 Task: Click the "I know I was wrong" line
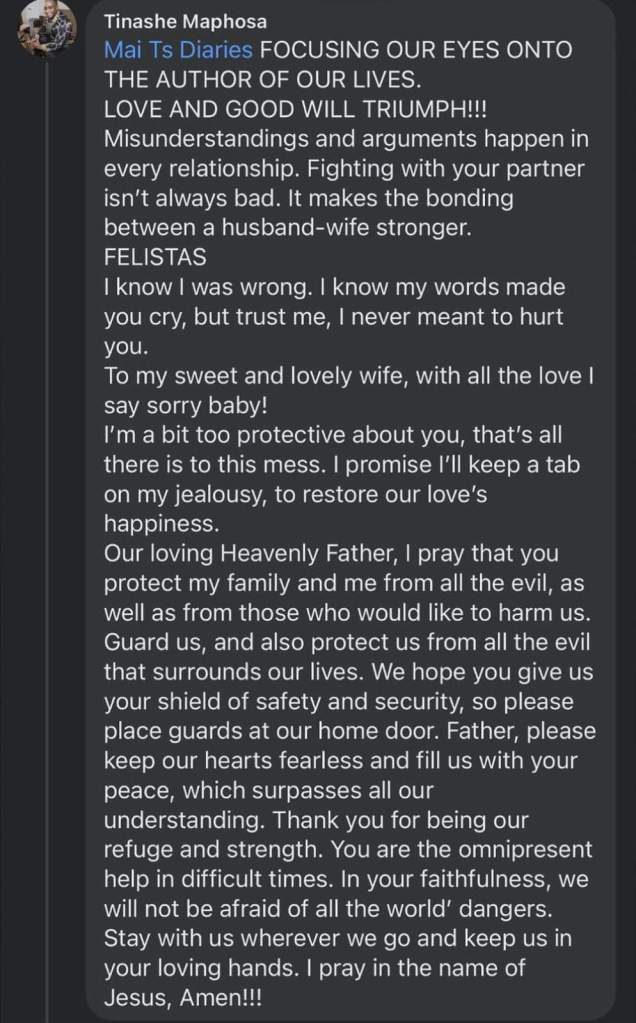click(335, 287)
